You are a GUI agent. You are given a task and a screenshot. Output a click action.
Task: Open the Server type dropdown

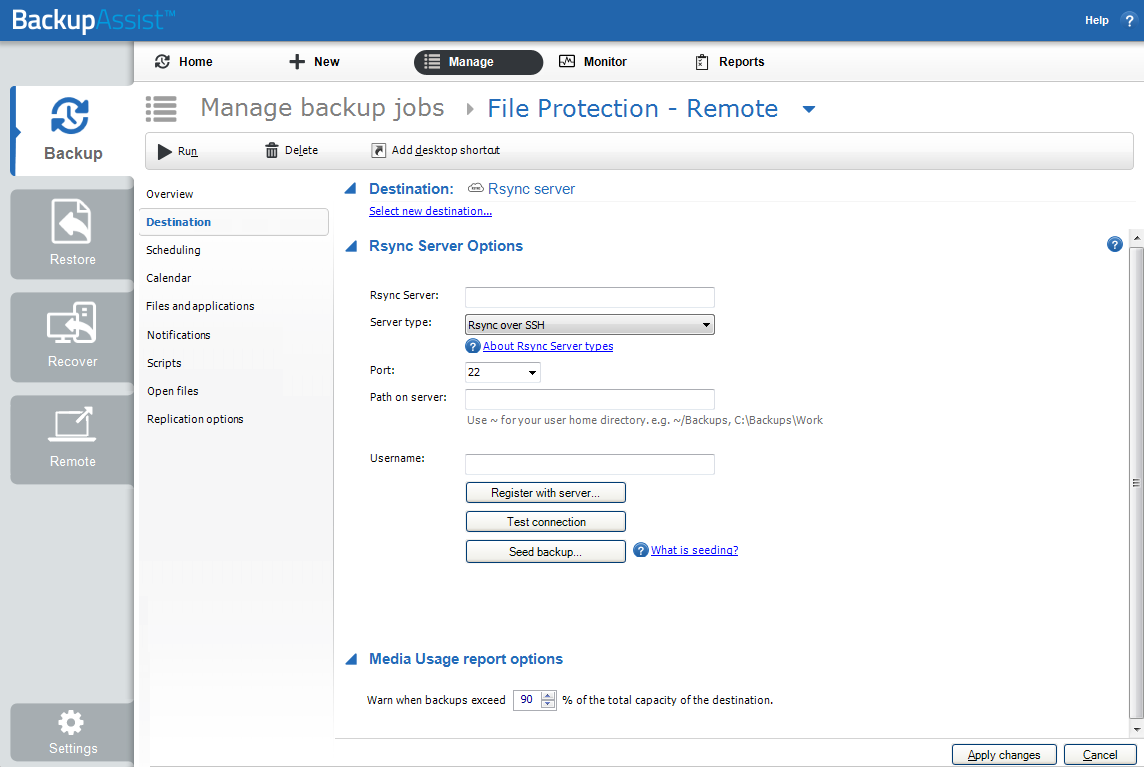pyautogui.click(x=590, y=325)
